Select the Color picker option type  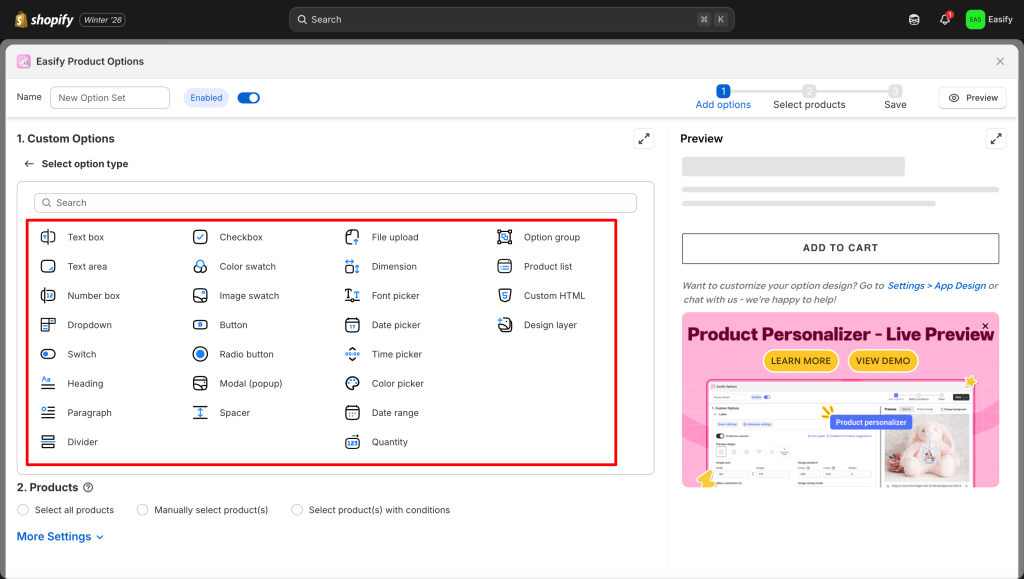(397, 384)
